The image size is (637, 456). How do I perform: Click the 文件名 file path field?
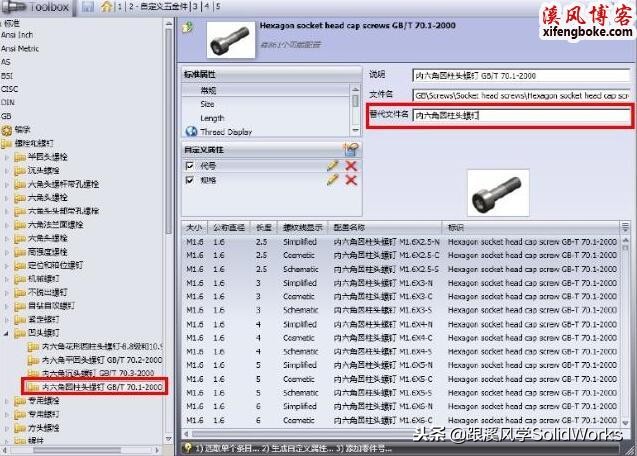tap(521, 95)
